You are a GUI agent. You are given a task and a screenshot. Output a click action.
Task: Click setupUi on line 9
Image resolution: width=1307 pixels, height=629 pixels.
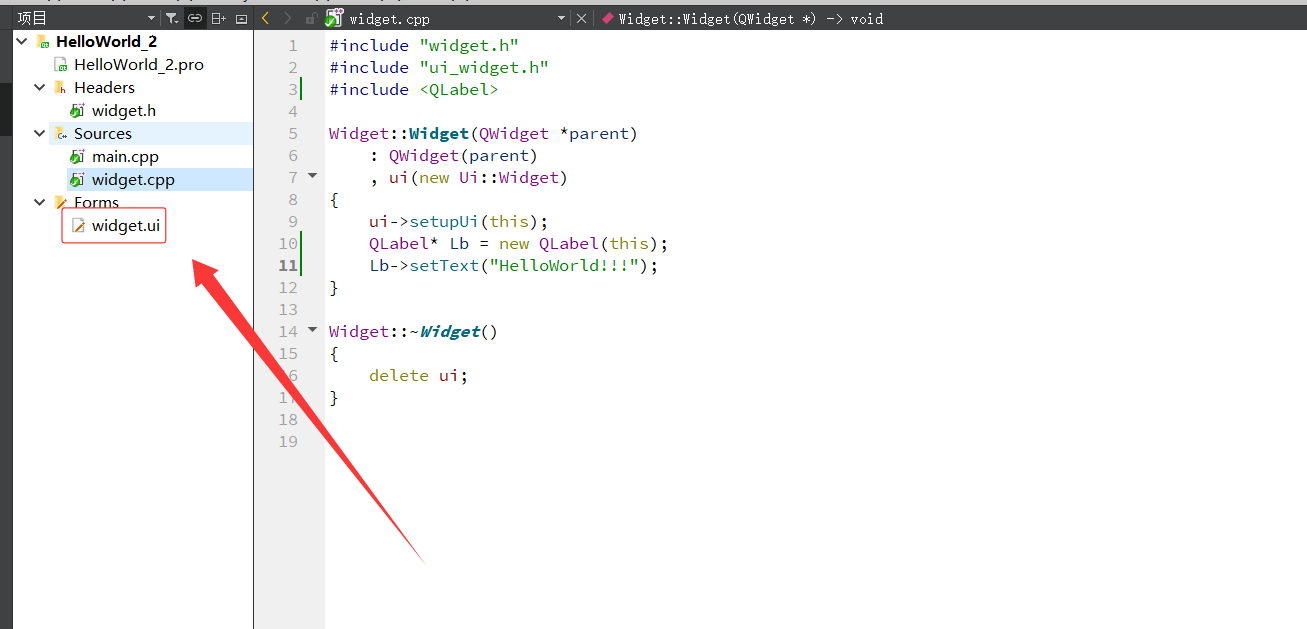coord(444,222)
